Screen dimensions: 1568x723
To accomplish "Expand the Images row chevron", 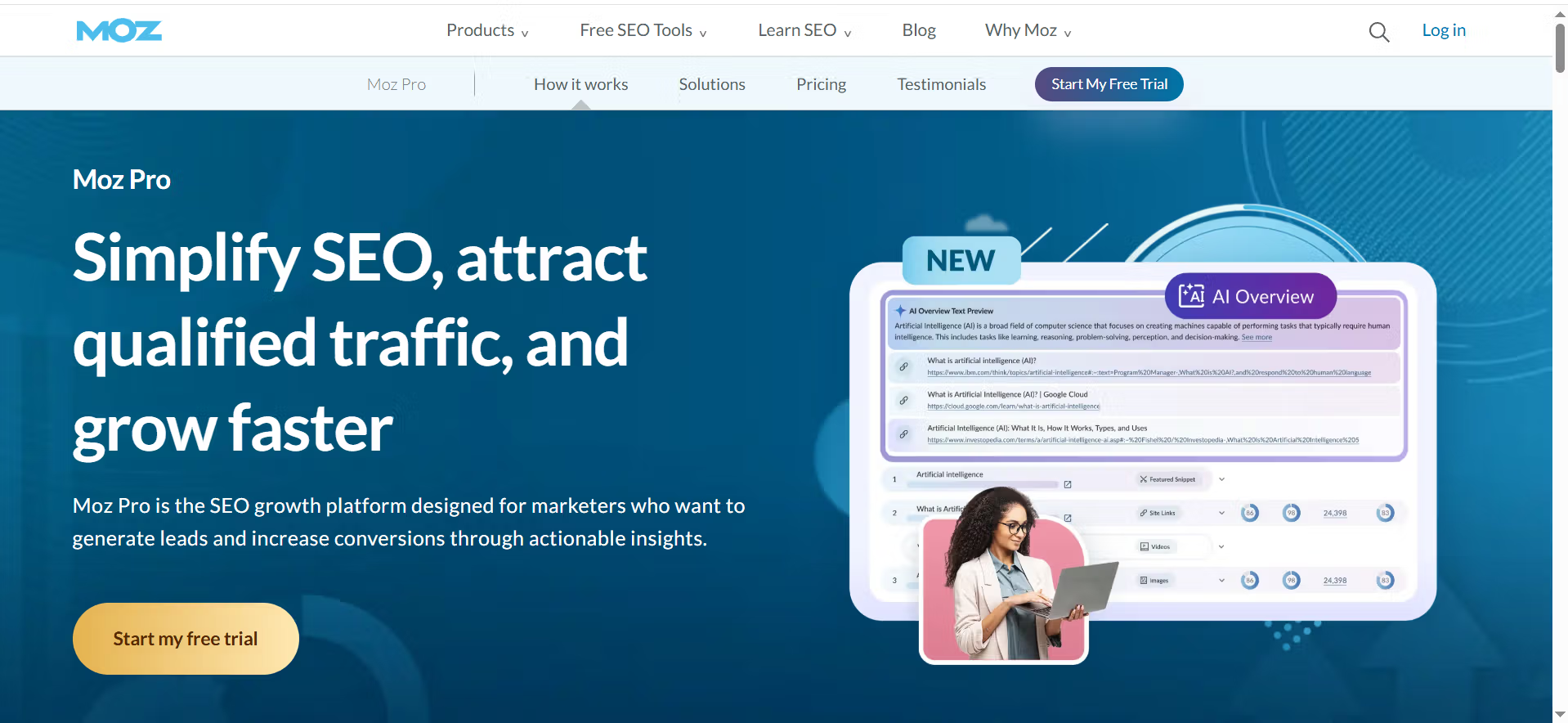I will click(1221, 580).
